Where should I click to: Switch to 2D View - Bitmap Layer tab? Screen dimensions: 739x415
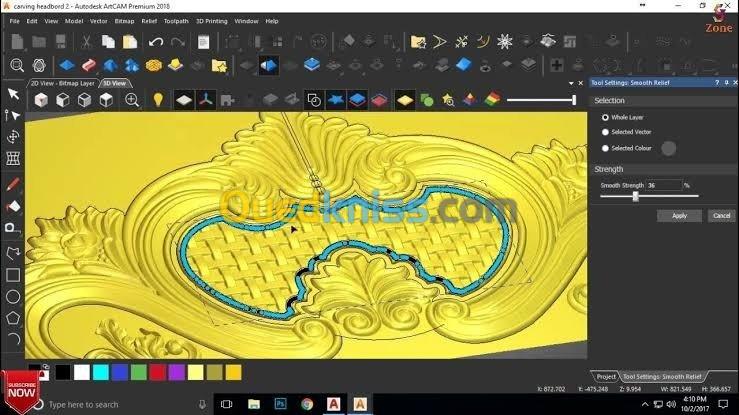click(x=63, y=83)
